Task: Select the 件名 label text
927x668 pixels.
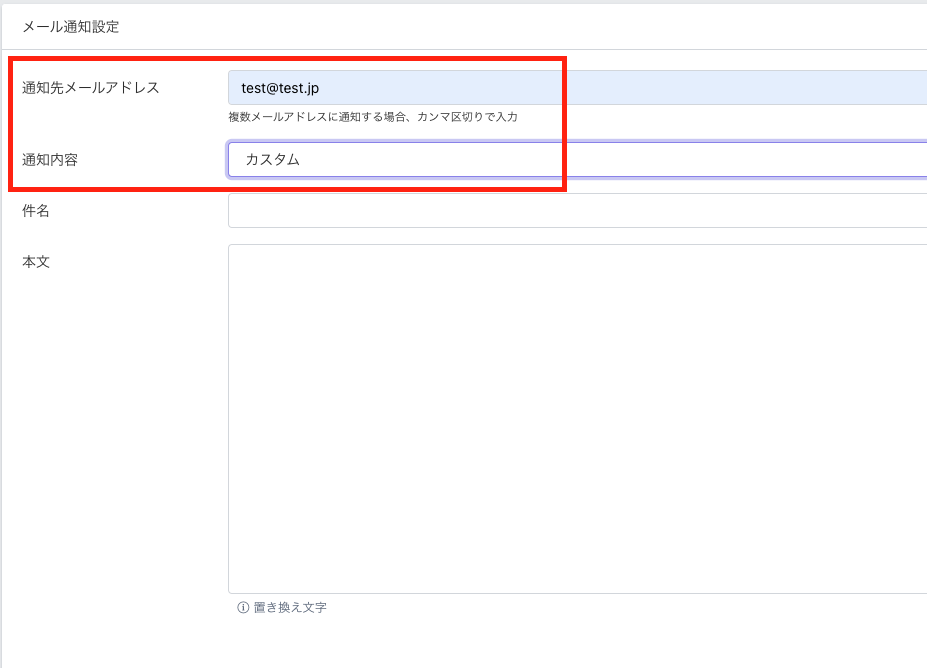Action: point(36,211)
